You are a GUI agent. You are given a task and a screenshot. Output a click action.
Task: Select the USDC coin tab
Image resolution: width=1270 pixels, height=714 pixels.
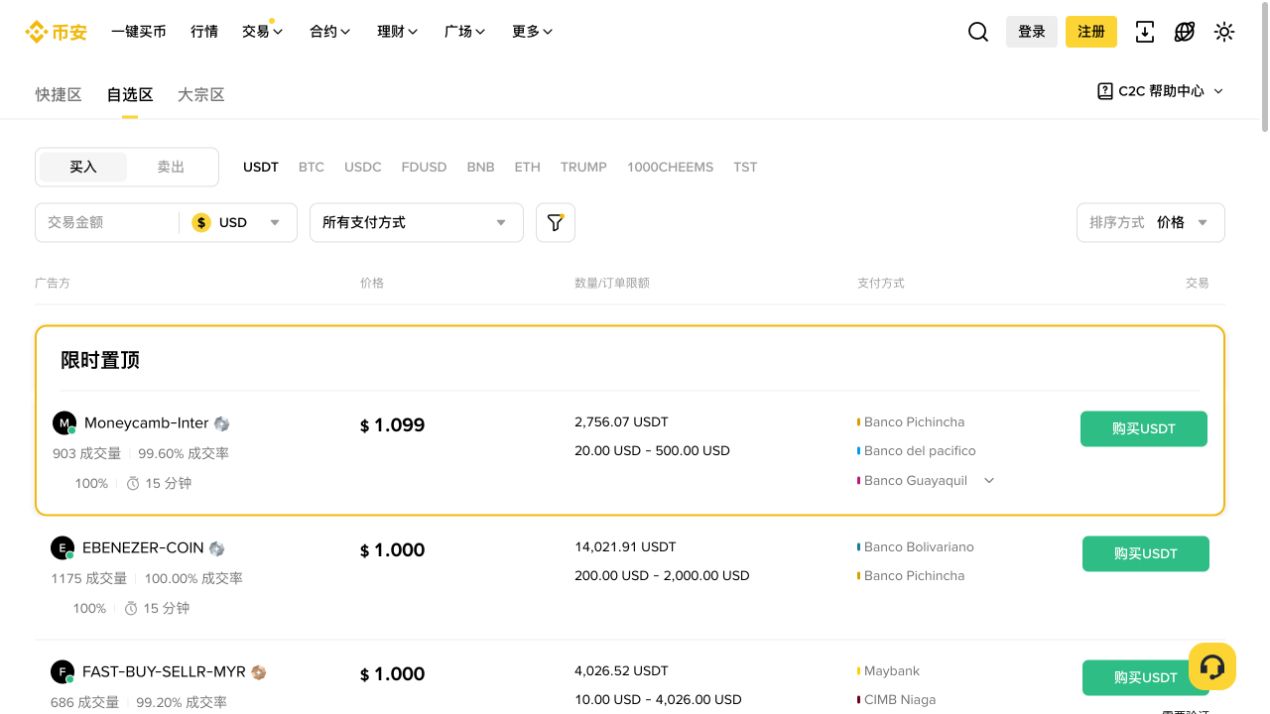click(363, 167)
